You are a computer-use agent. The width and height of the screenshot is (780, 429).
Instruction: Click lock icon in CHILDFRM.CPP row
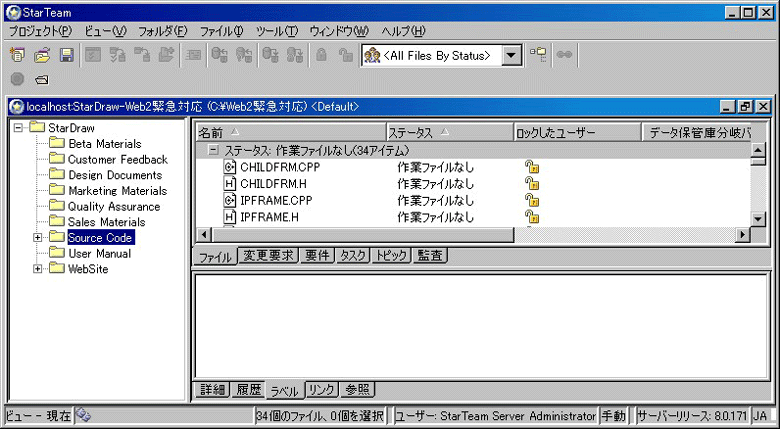coord(532,167)
